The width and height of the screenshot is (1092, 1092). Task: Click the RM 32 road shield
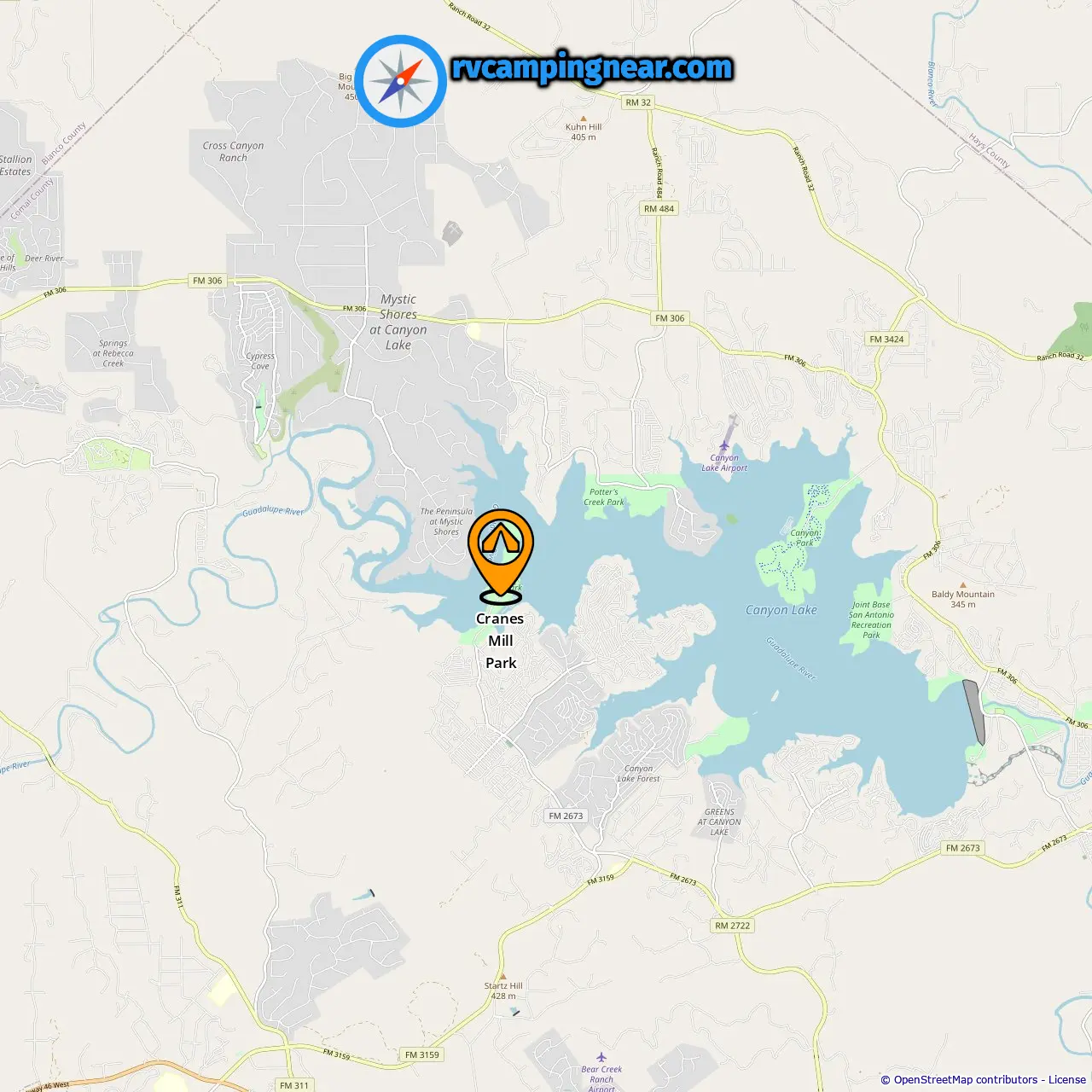pyautogui.click(x=638, y=102)
